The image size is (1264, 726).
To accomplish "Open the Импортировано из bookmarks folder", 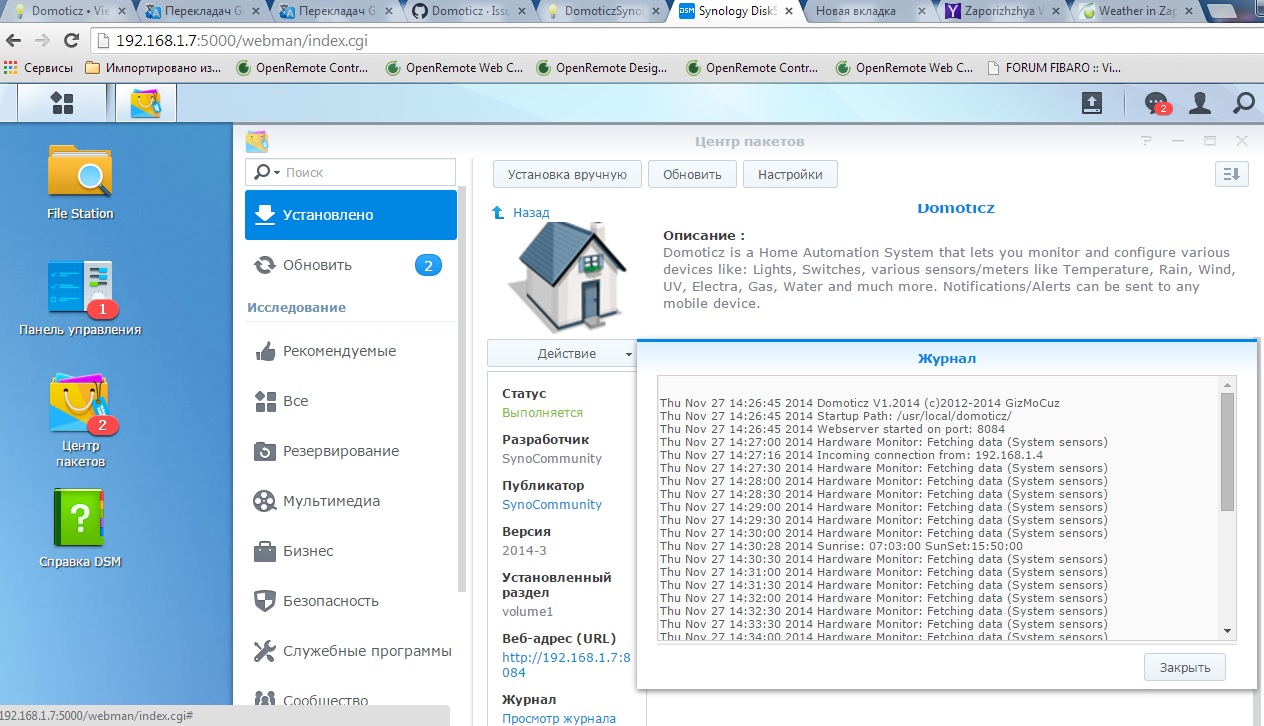I will [x=154, y=68].
